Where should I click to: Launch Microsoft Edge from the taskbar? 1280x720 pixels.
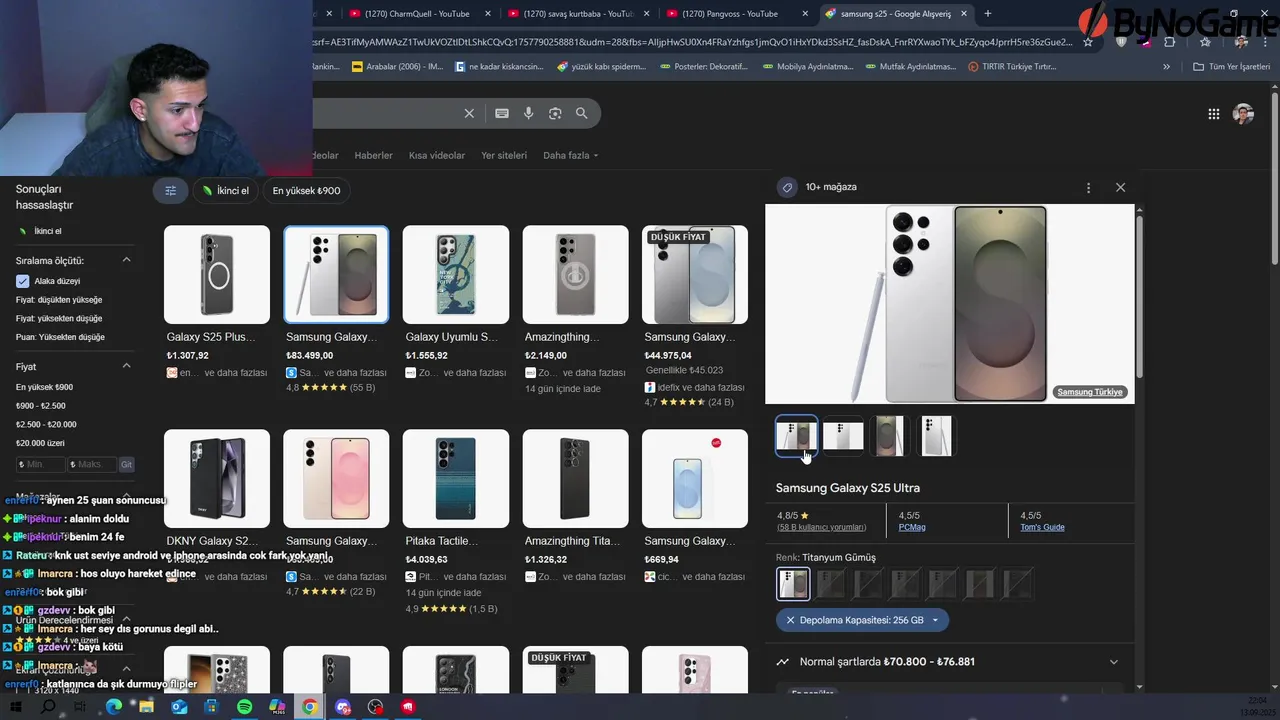[114, 707]
